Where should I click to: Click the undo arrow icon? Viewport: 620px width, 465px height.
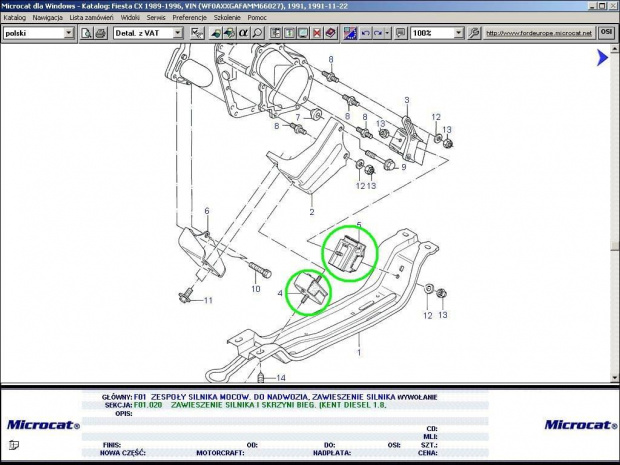366,33
